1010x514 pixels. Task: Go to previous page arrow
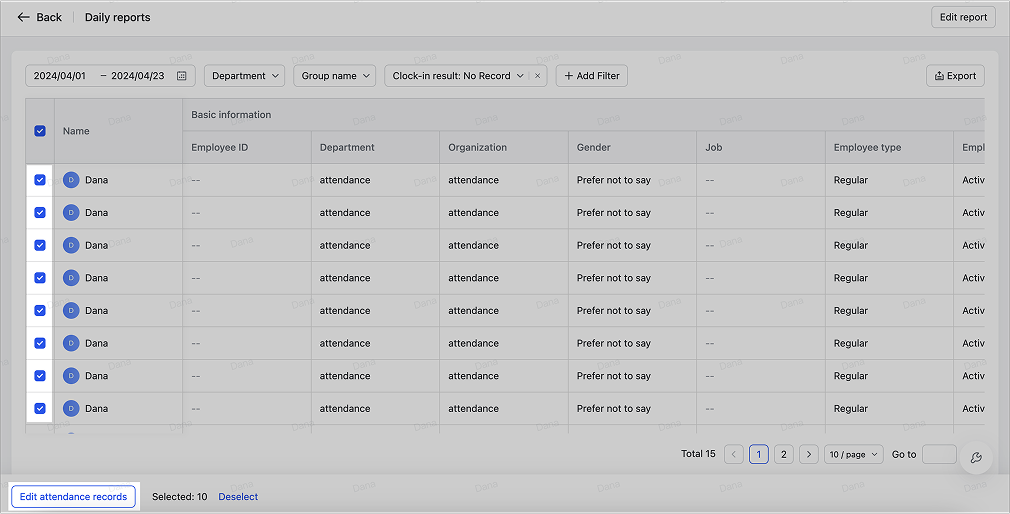pyautogui.click(x=734, y=454)
